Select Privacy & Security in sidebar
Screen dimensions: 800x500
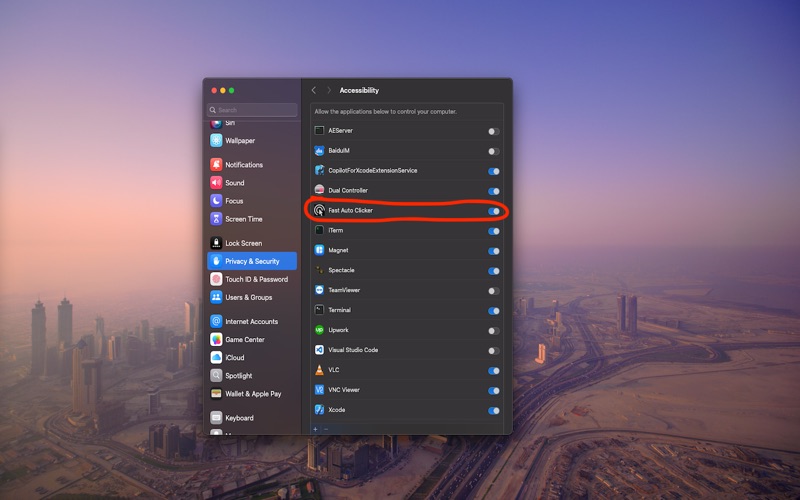pos(252,261)
